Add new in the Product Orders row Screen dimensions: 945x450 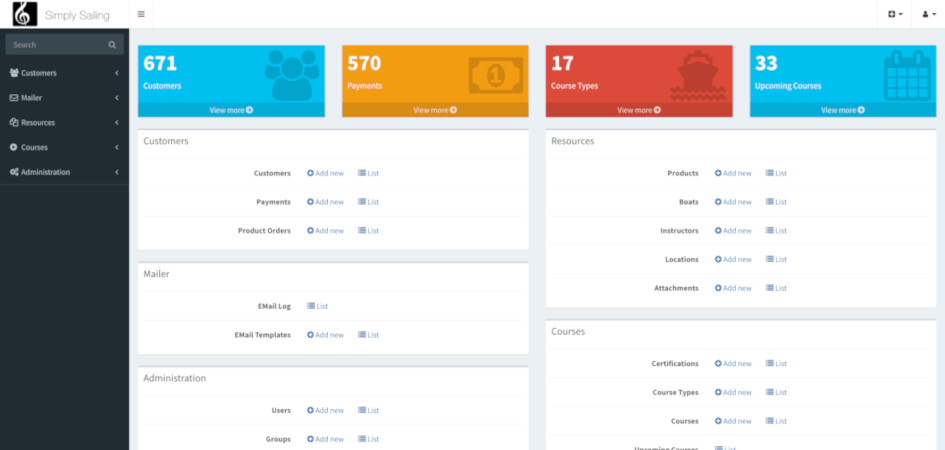click(325, 231)
